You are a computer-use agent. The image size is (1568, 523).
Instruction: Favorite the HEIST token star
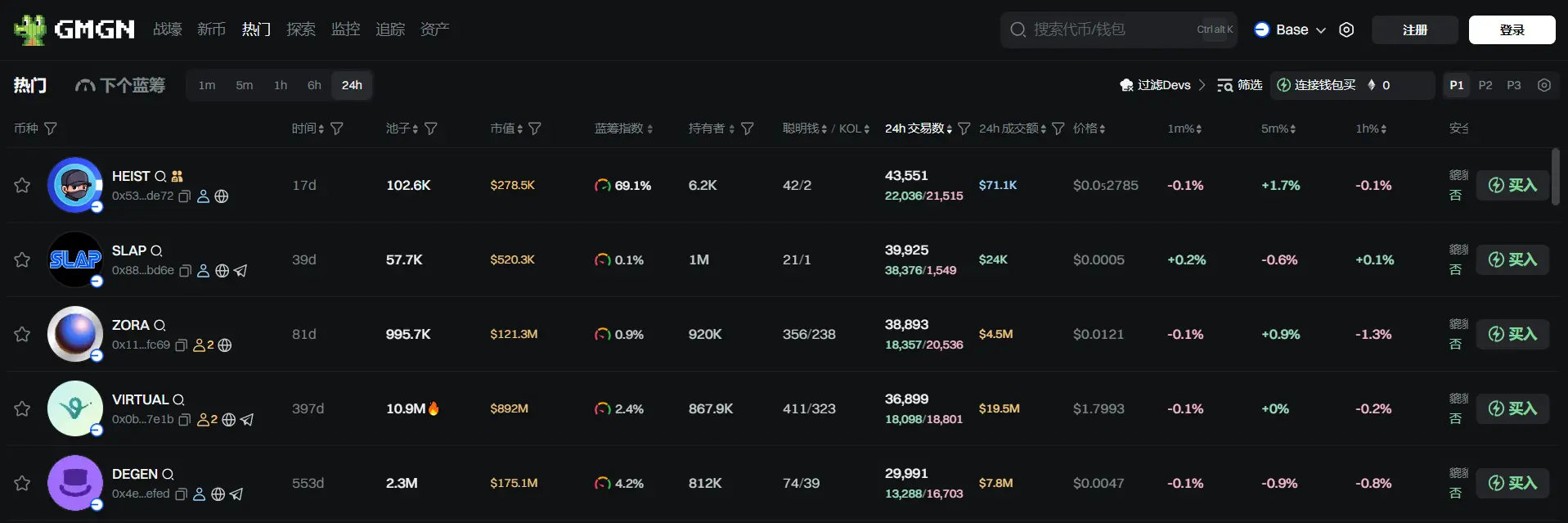(x=22, y=185)
